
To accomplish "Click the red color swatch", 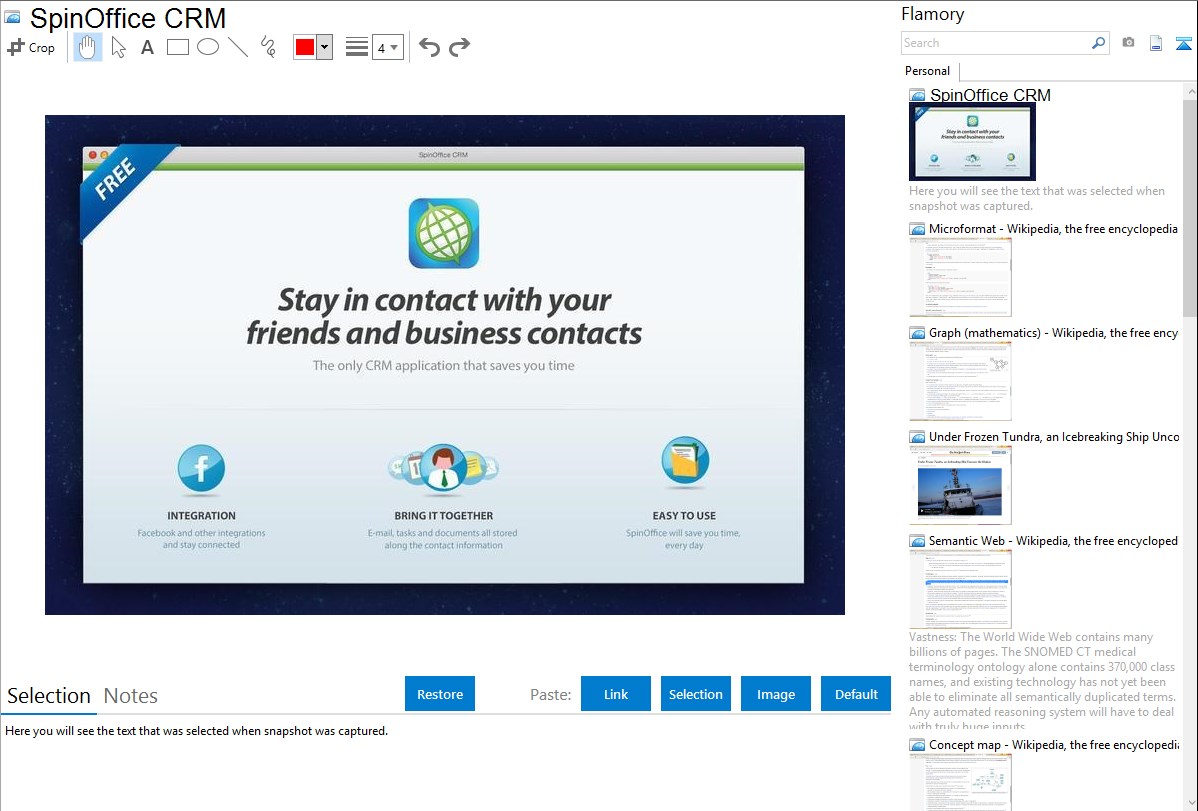I will [305, 47].
